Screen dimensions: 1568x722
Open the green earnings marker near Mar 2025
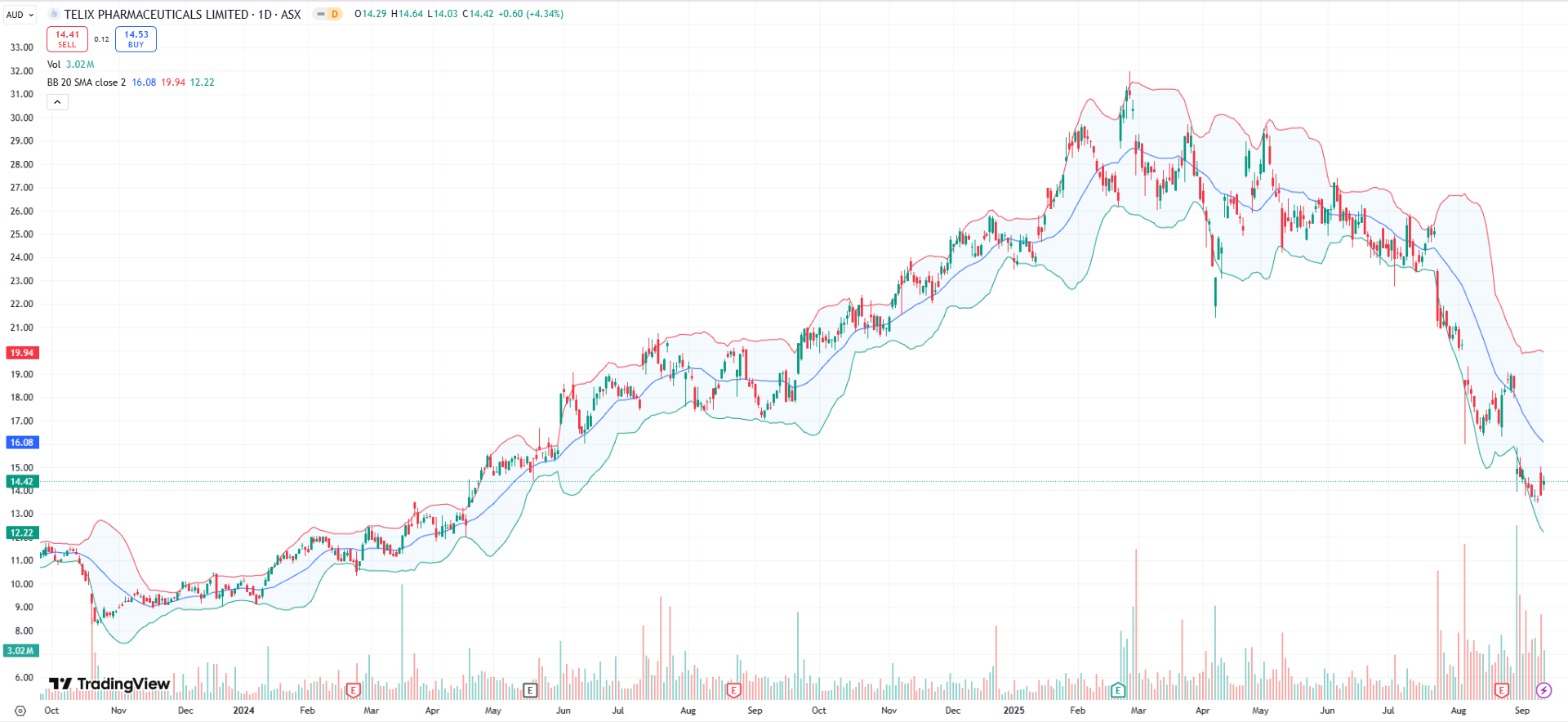point(1118,690)
